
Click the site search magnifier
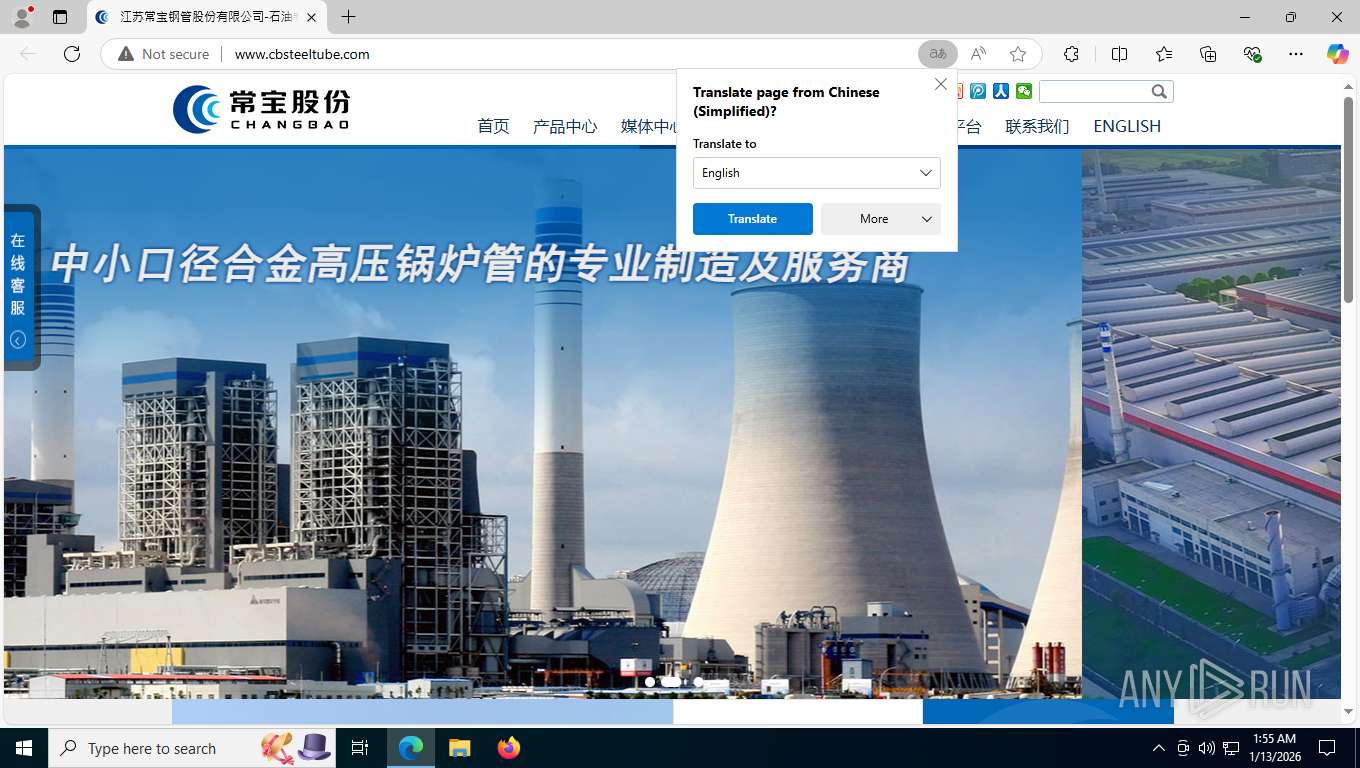click(1159, 91)
